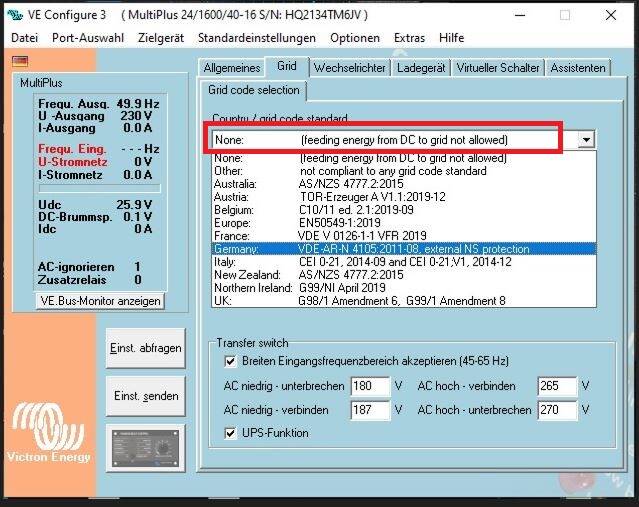Click the VE Configure app icon in title bar
The image size is (639, 507).
15,15
